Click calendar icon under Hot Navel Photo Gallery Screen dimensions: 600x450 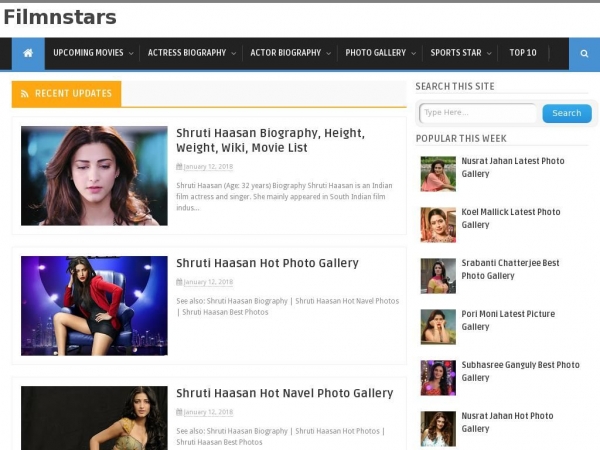point(179,412)
